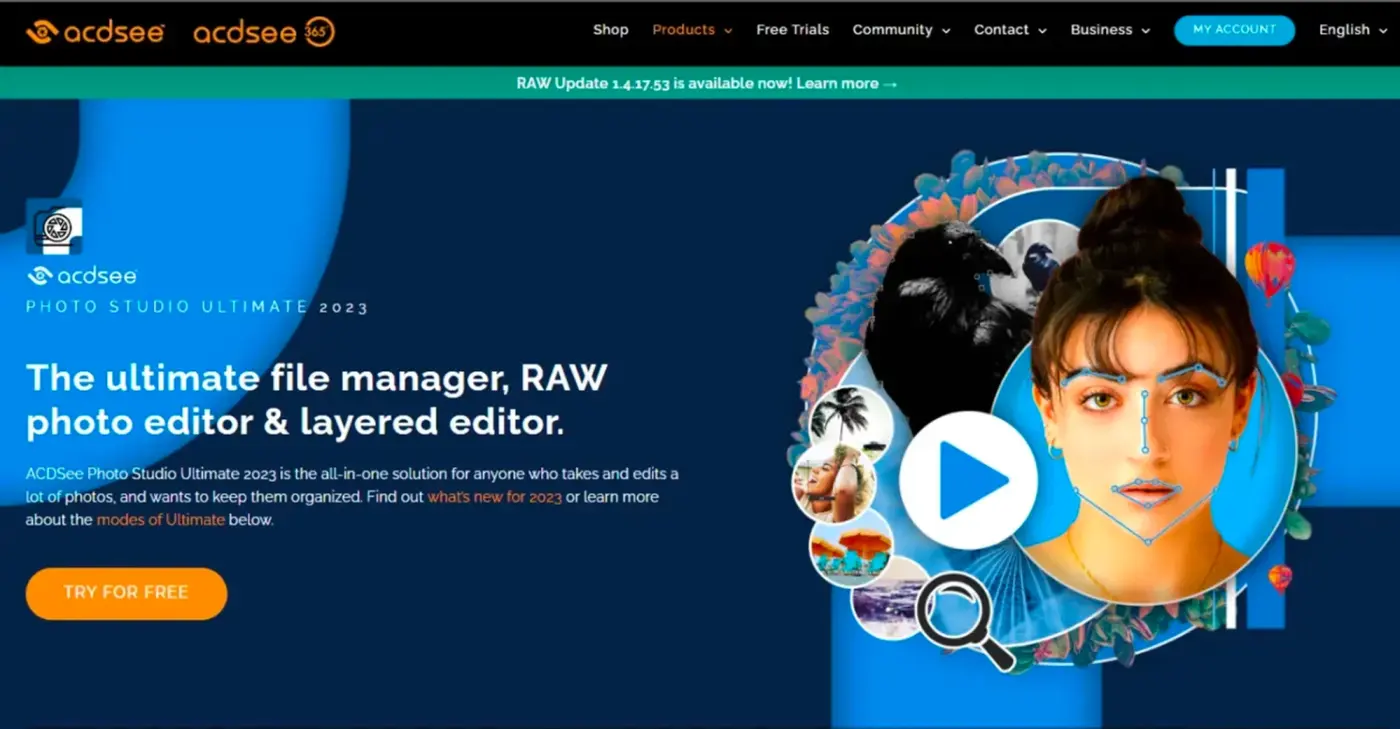The height and width of the screenshot is (729, 1400).
Task: Click the Photo Studio Ultimate product icon
Action: pyautogui.click(x=54, y=226)
